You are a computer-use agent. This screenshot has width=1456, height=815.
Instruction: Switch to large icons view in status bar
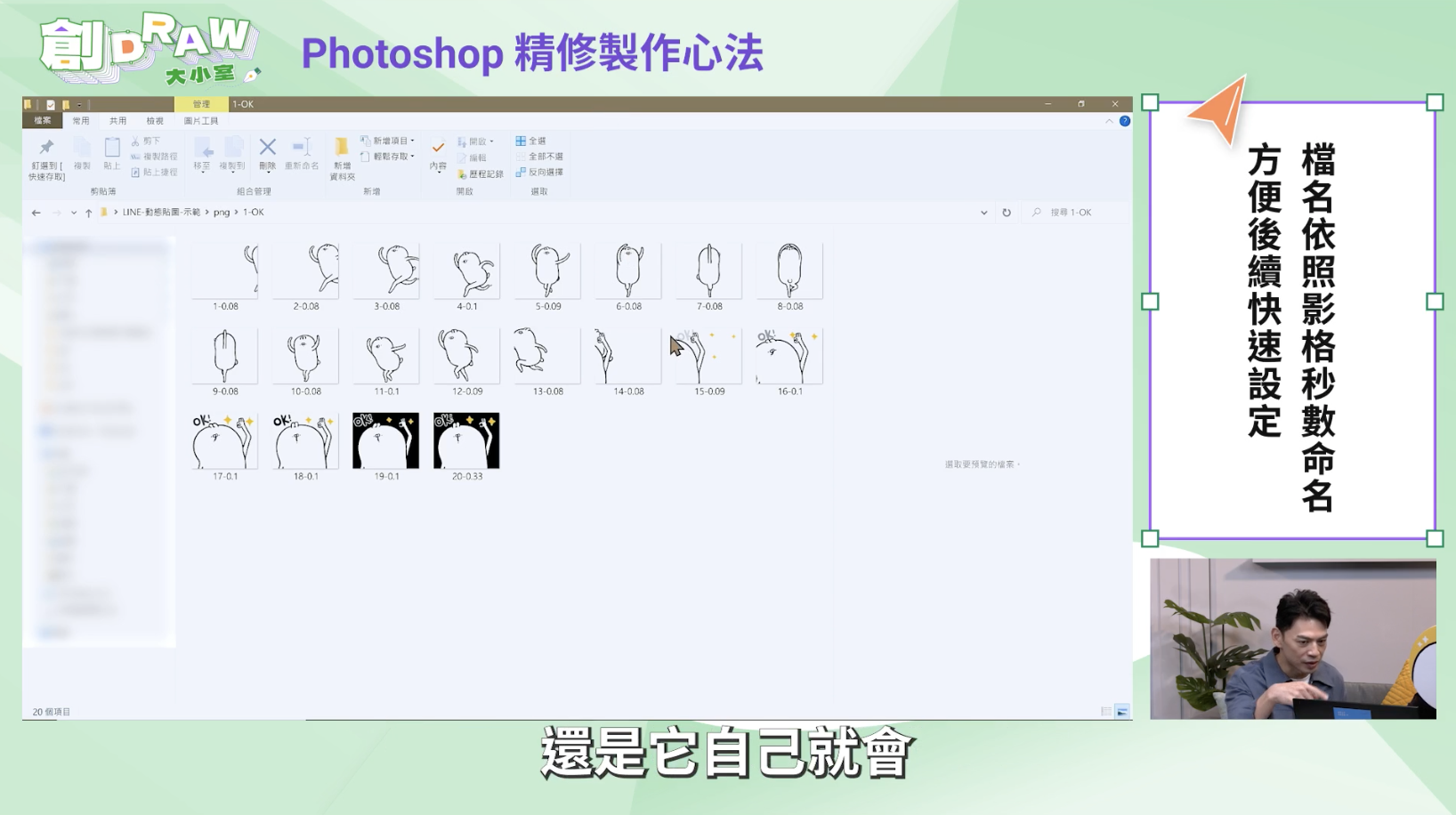coord(1122,712)
